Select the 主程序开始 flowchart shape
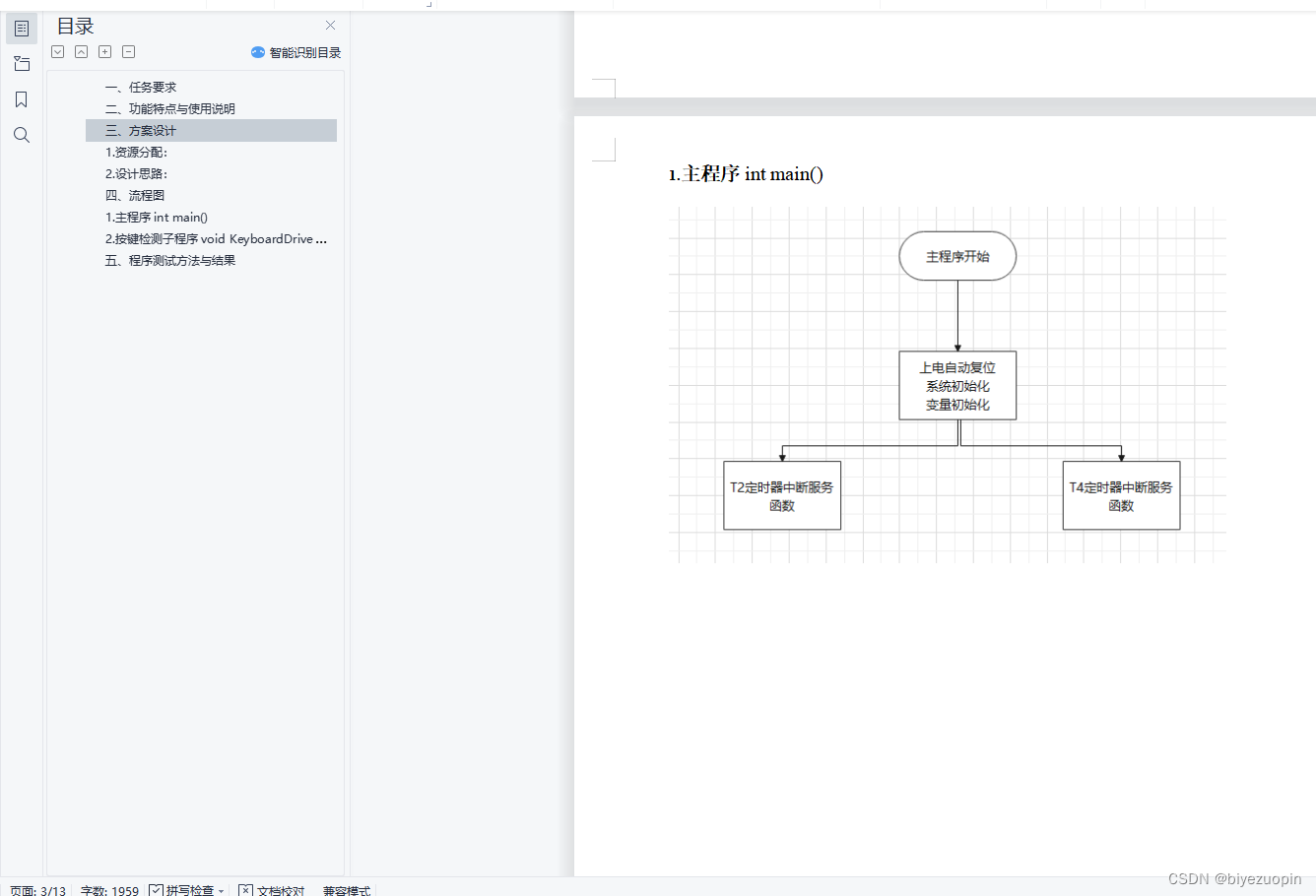The width and height of the screenshot is (1316, 896). (x=957, y=256)
